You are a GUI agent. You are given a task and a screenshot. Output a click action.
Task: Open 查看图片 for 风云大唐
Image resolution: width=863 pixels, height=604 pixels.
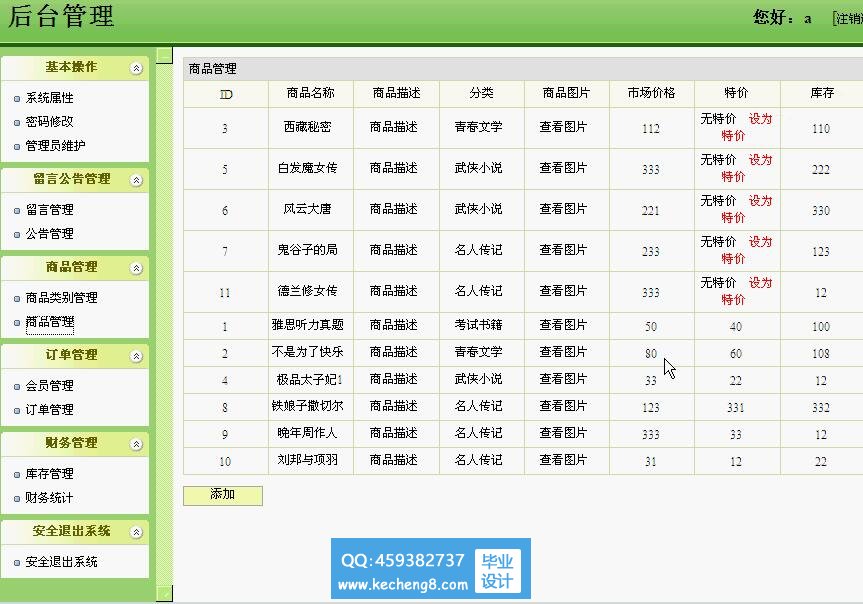563,209
